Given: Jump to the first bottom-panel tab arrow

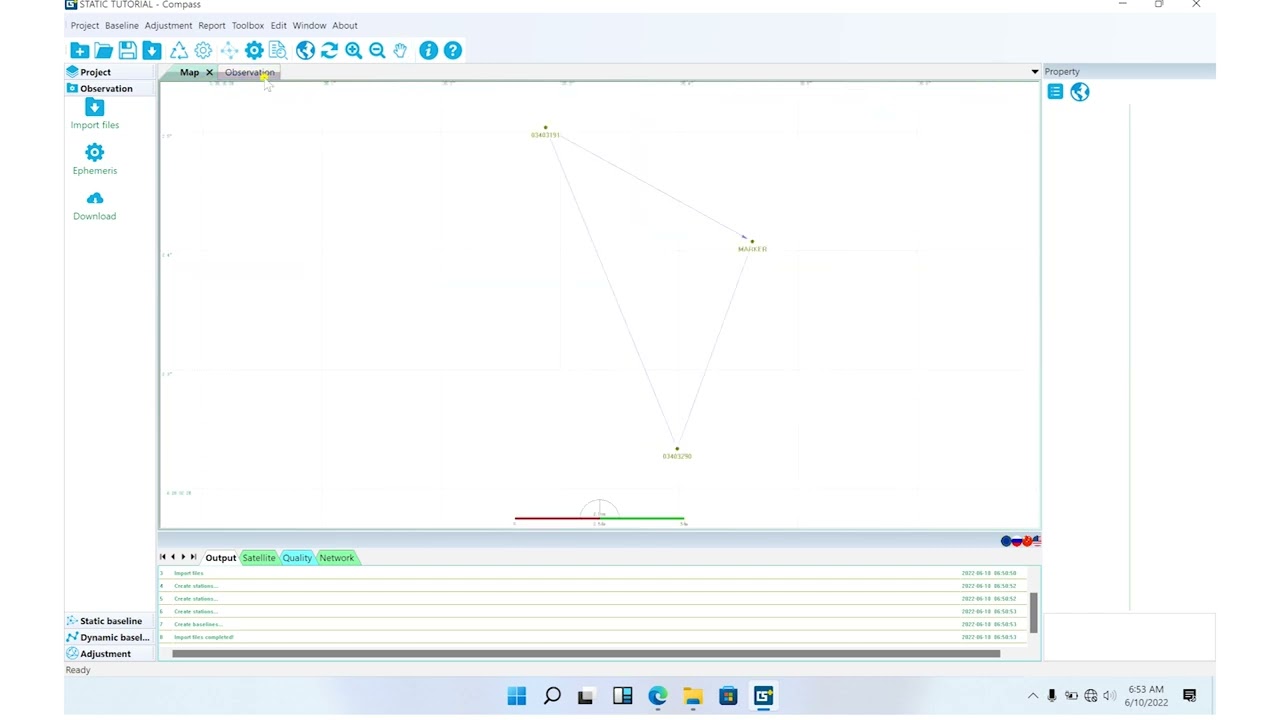Looking at the screenshot, I should 163,557.
